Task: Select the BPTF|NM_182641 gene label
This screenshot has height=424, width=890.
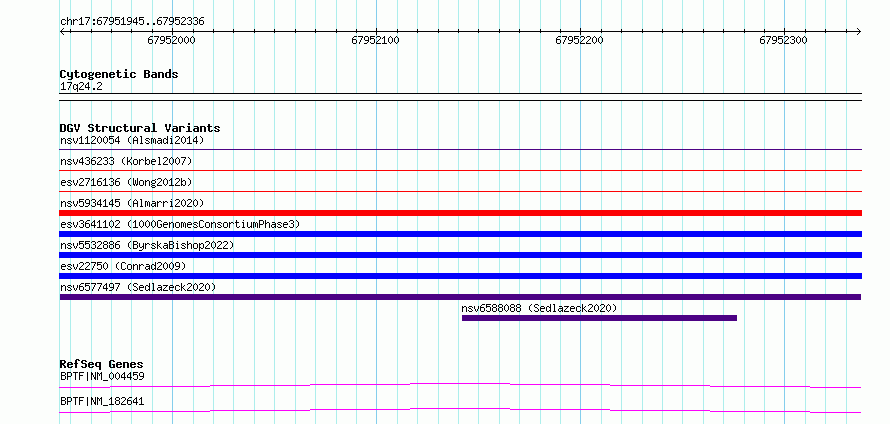Action: (x=102, y=402)
